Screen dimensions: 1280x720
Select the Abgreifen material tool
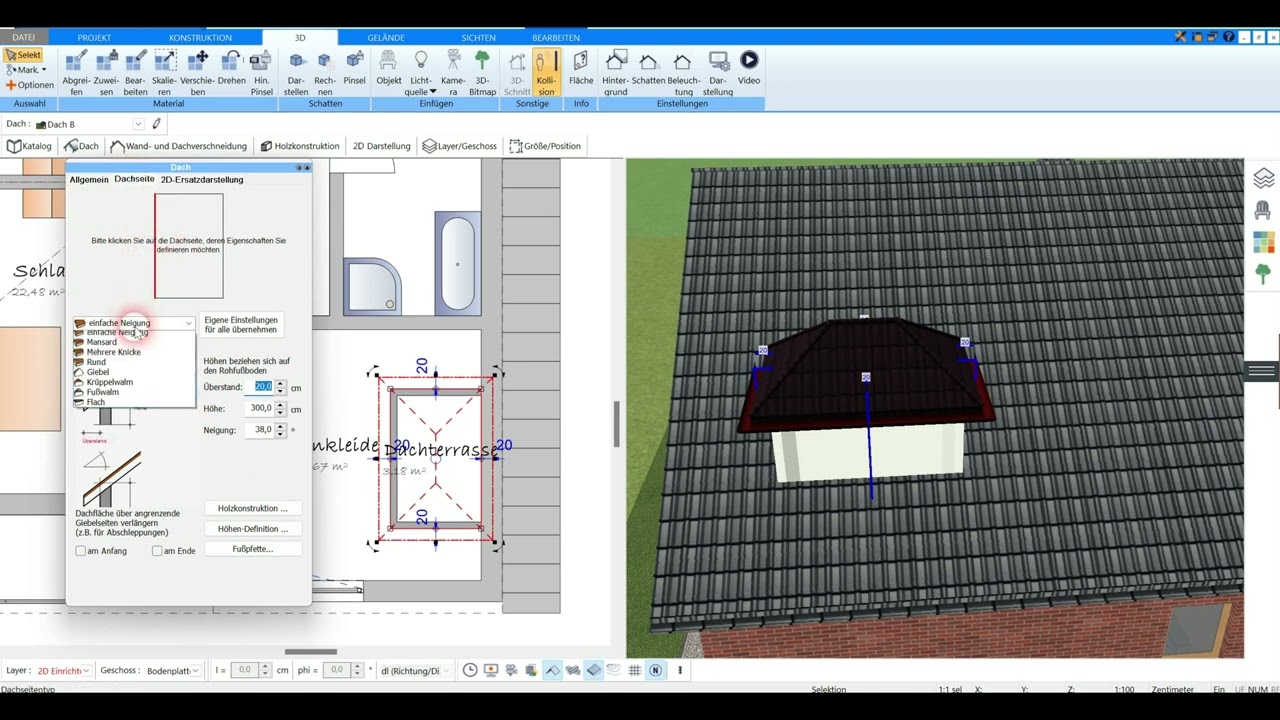click(x=76, y=73)
